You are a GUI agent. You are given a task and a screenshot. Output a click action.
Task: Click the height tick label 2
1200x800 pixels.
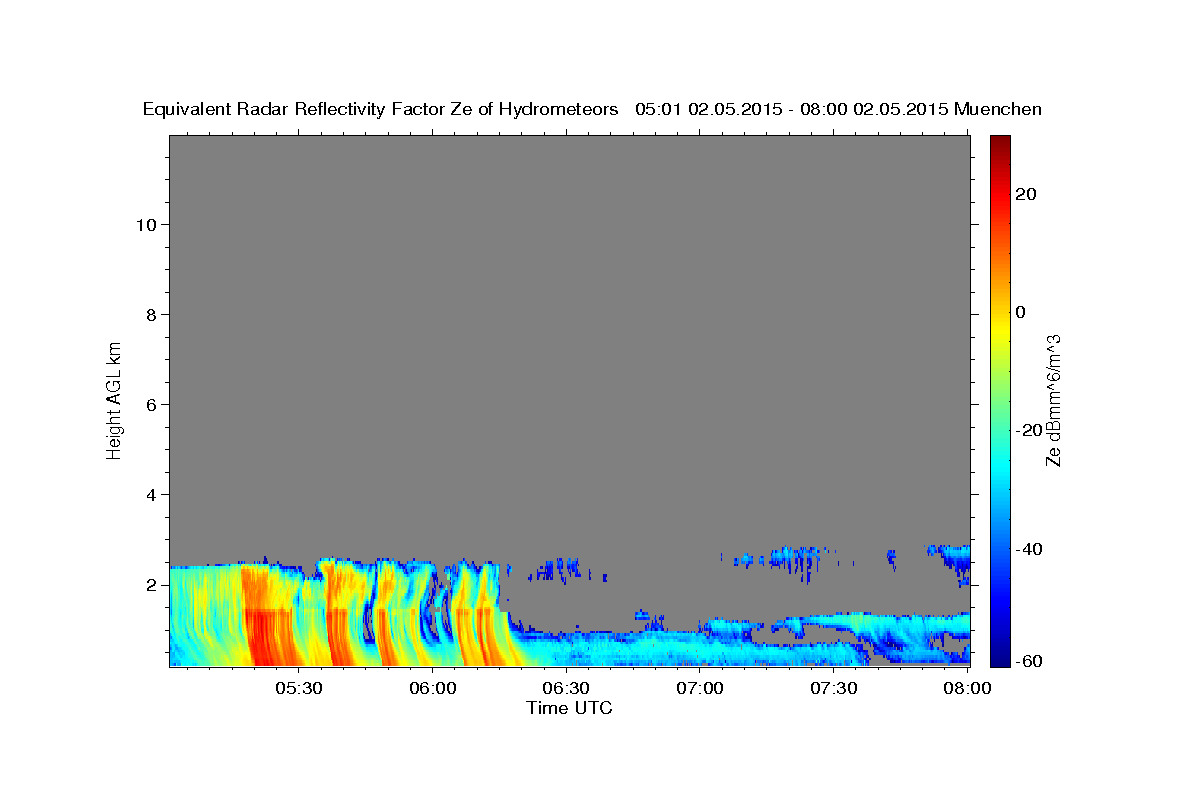[x=152, y=585]
